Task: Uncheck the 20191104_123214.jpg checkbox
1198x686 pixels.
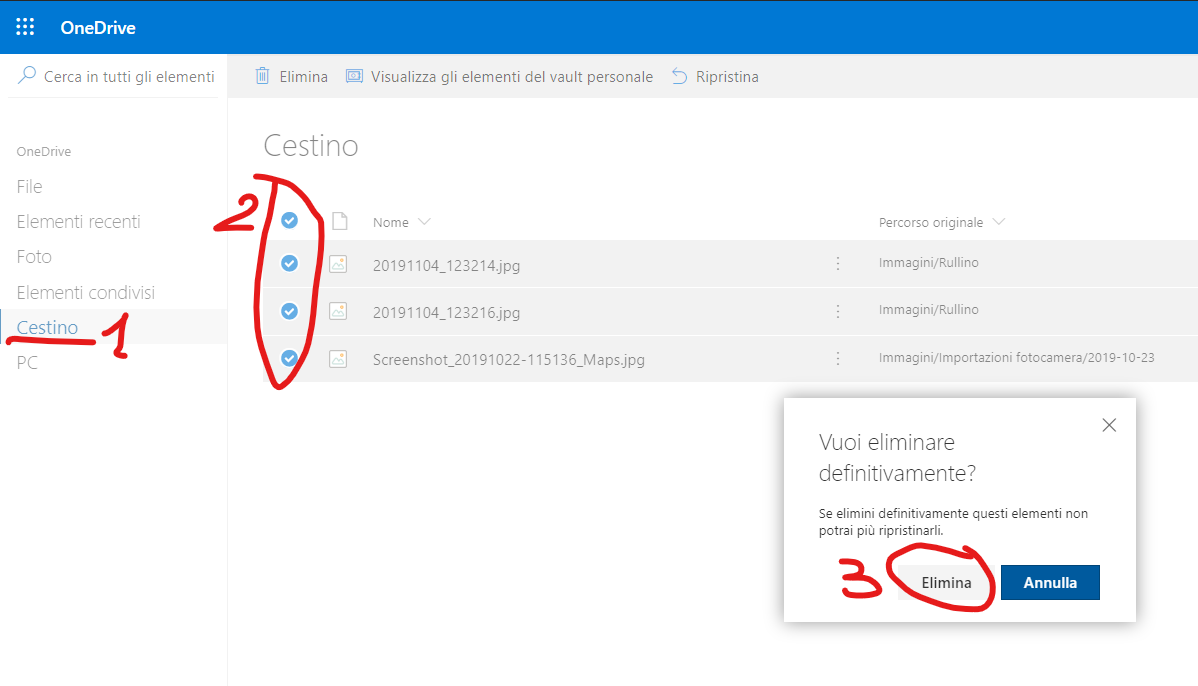Action: pos(289,263)
